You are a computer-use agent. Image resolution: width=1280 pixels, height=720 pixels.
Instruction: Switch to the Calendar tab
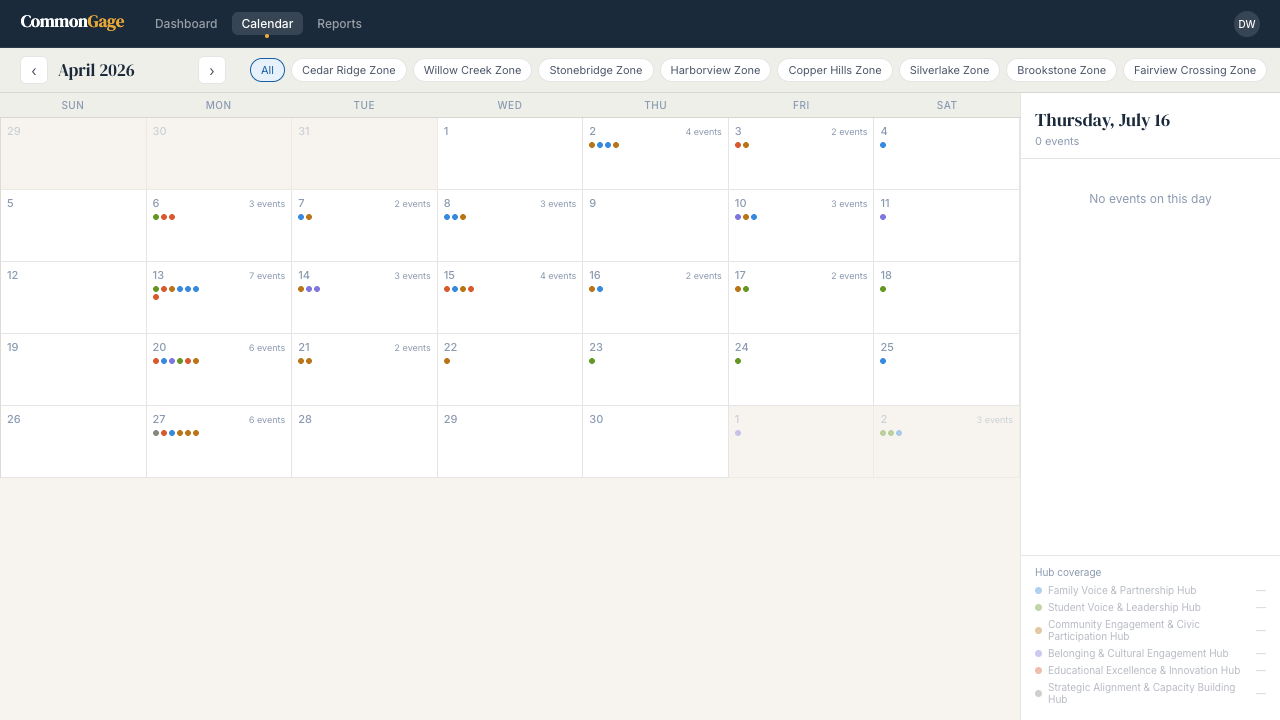coord(267,24)
